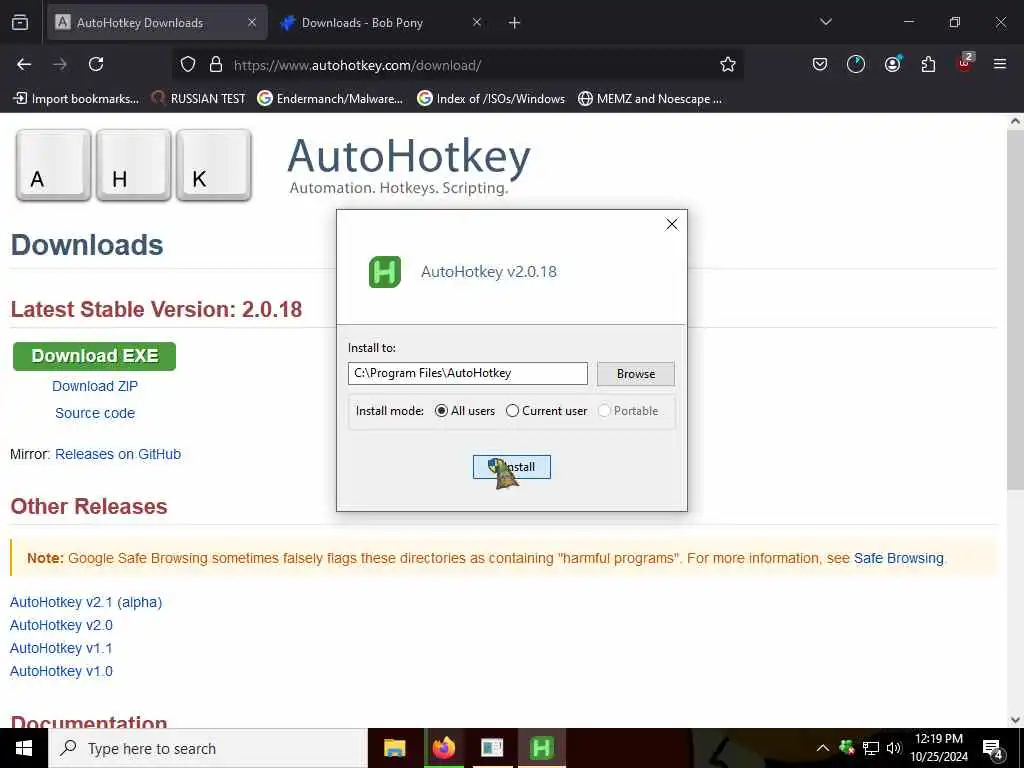Show site security padlock info

pos(216,64)
